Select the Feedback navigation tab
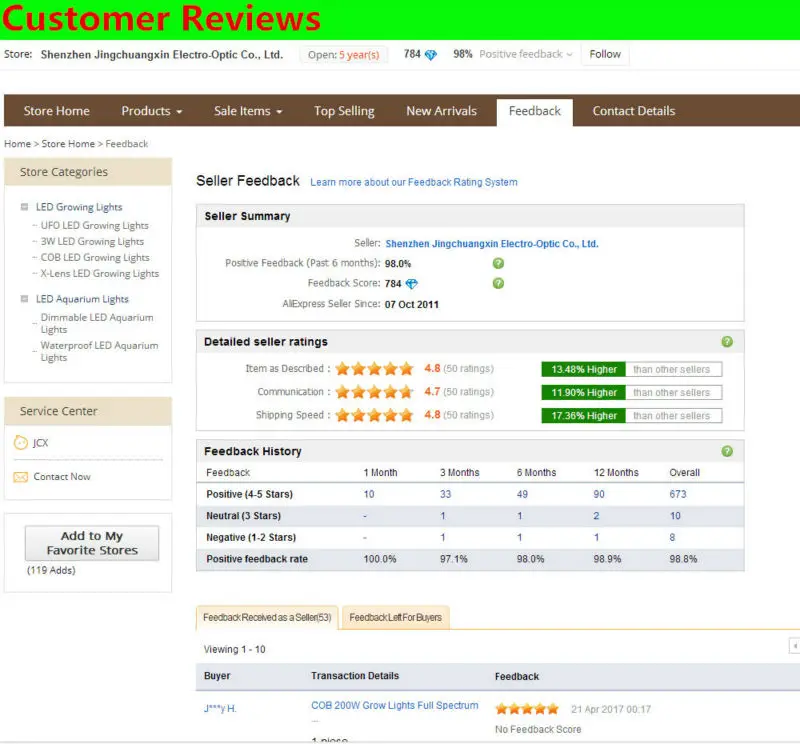This screenshot has width=800, height=744. coord(535,111)
